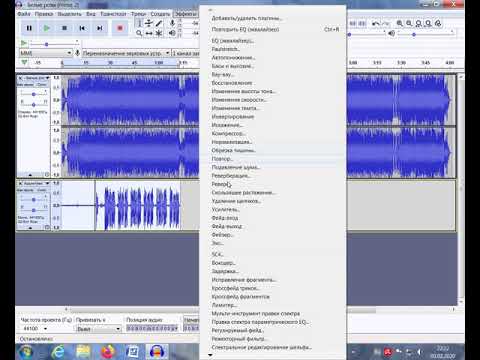Click the Play-at-speed green arrow

(x=23, y=43)
